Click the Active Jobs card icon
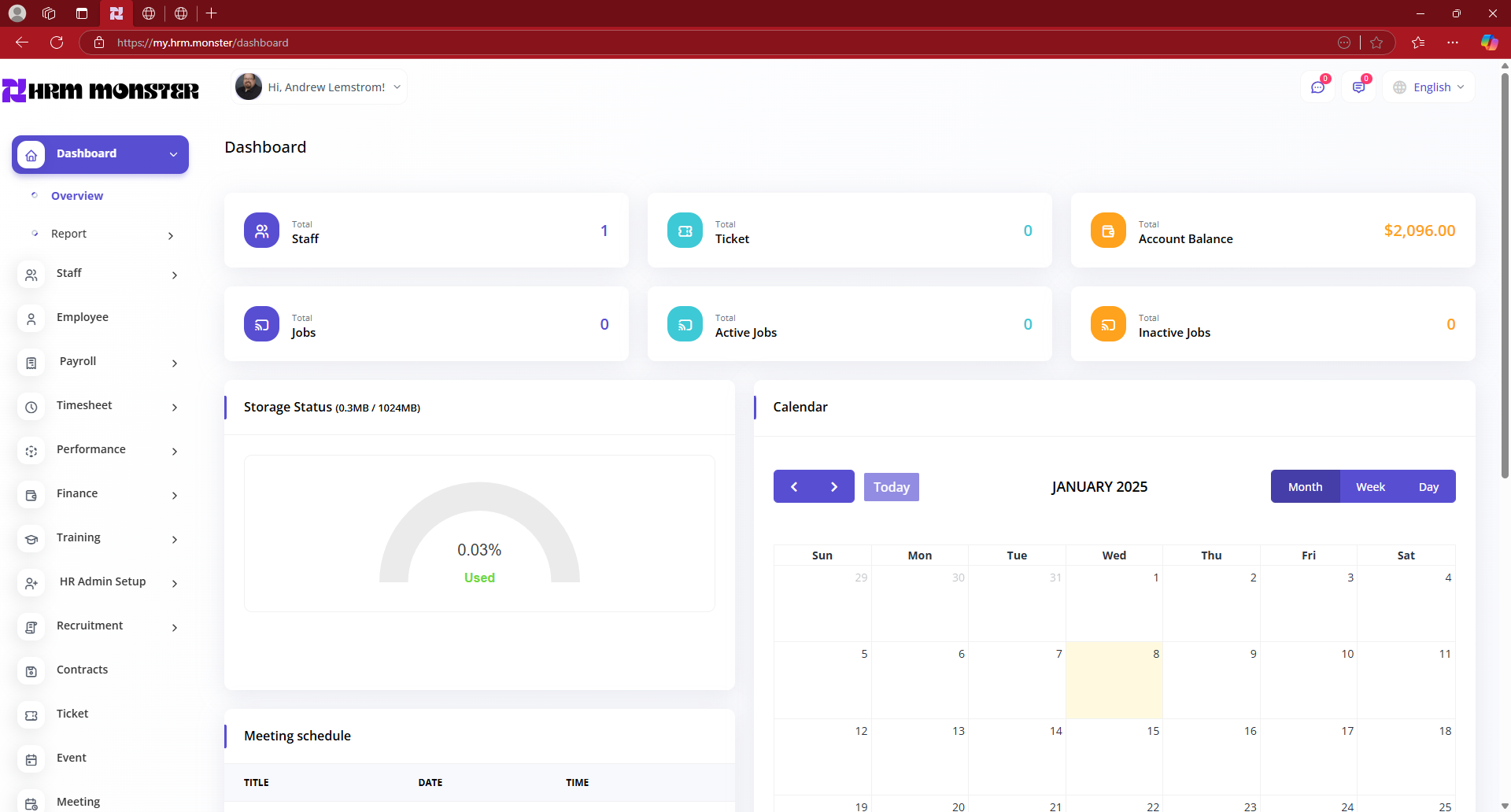This screenshot has width=1511, height=812. 685,324
